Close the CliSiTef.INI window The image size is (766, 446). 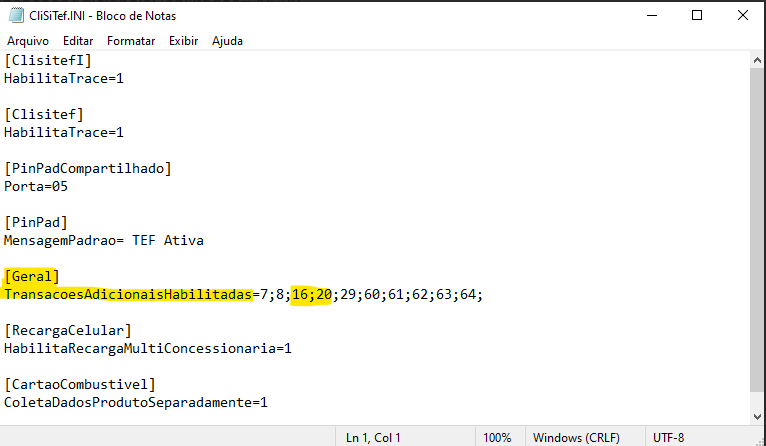(743, 16)
